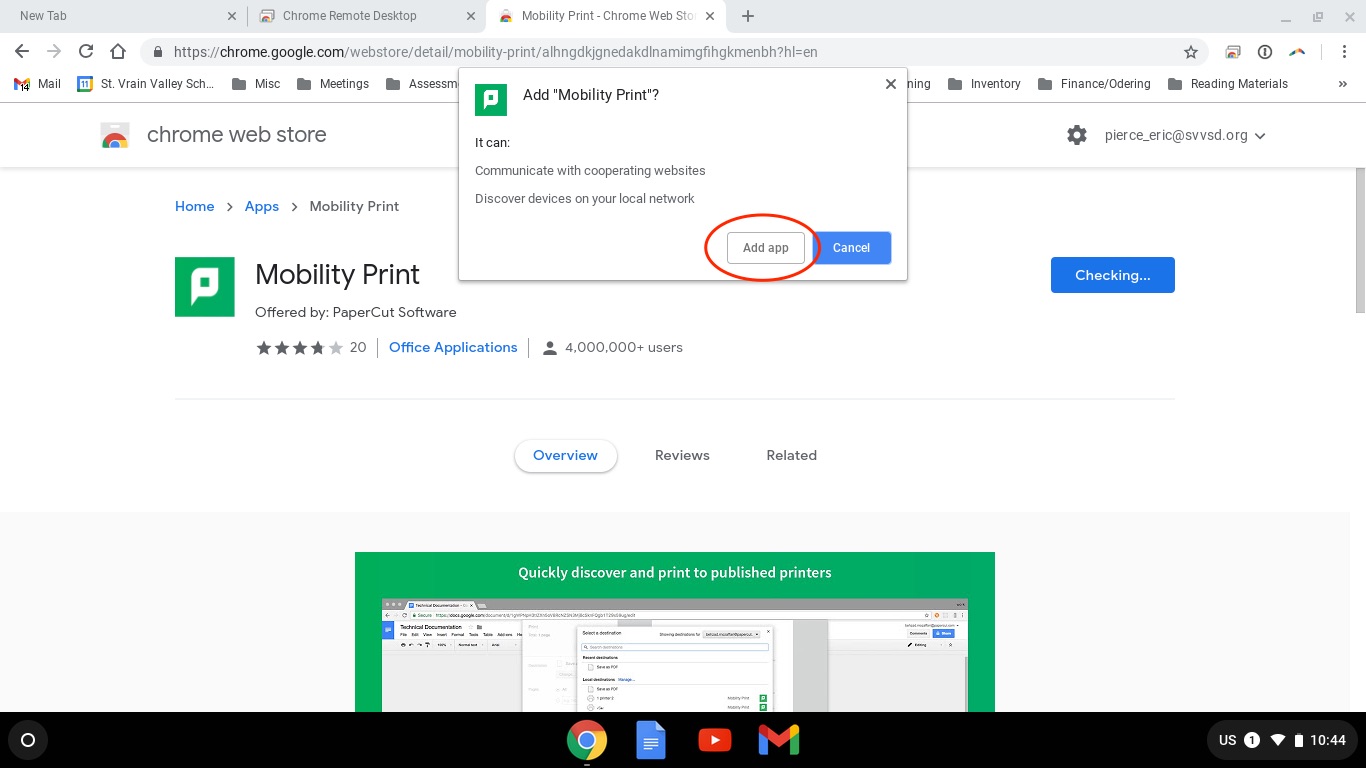Open the Wi-Fi status icon in tray
This screenshot has width=1366, height=768.
(1277, 740)
